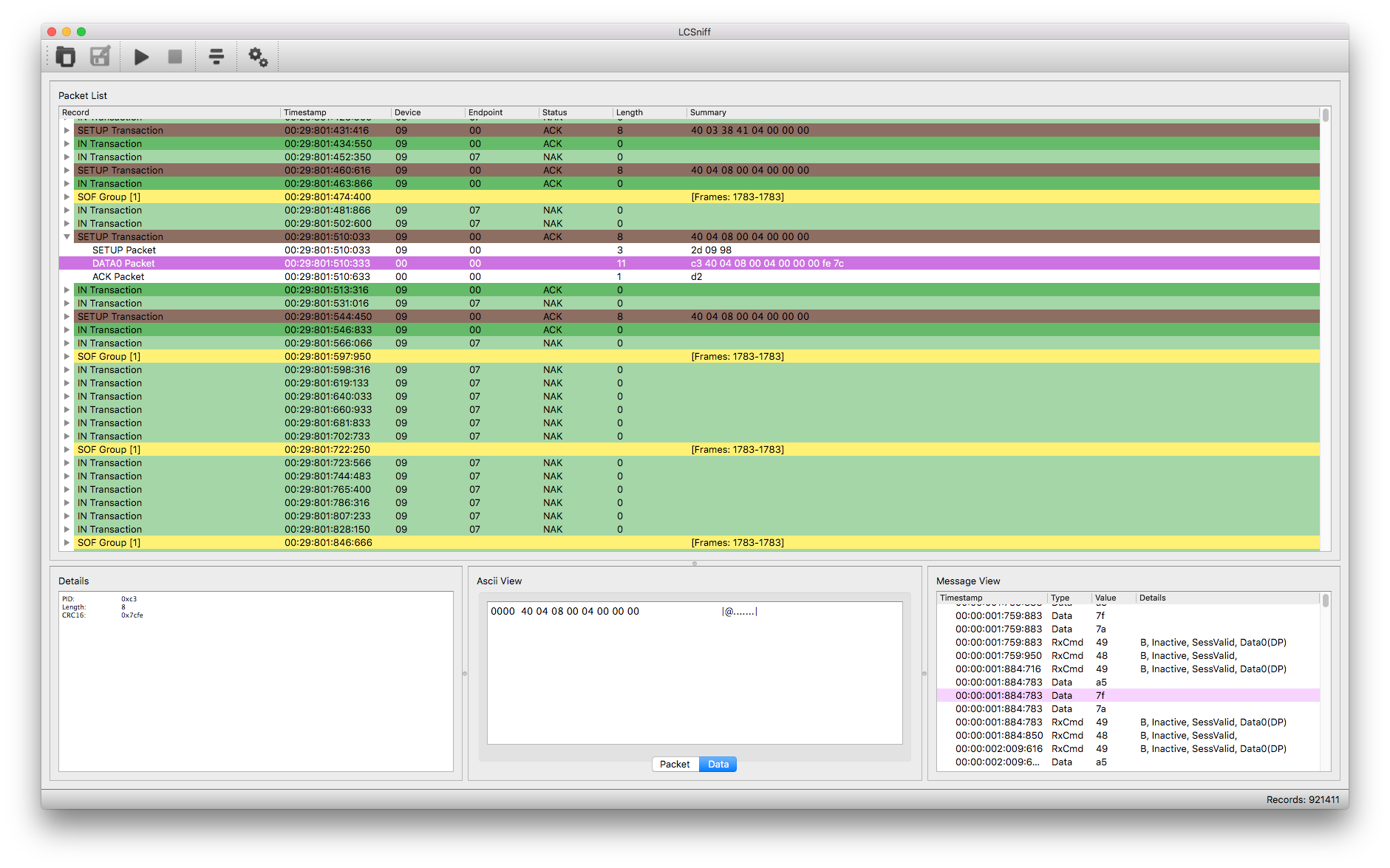Click the Message View Value column header
The width and height of the screenshot is (1390, 868).
[1114, 598]
